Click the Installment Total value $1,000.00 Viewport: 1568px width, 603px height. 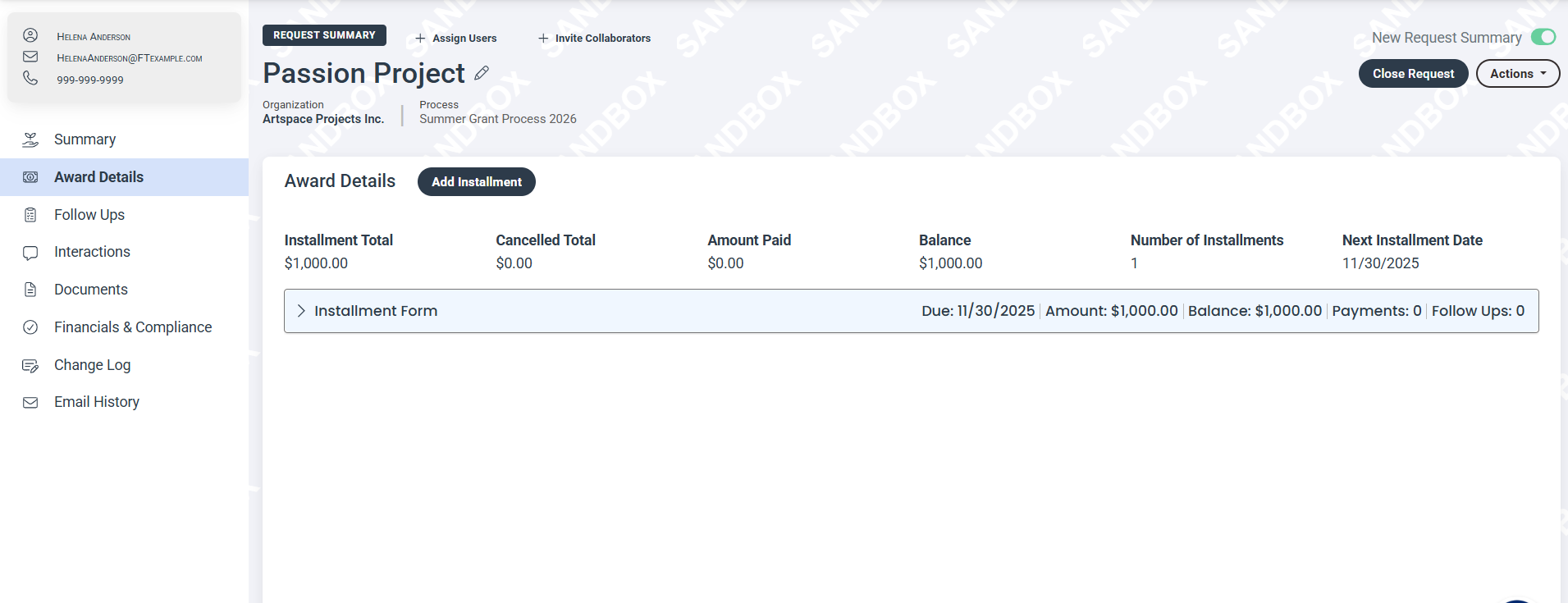click(316, 263)
